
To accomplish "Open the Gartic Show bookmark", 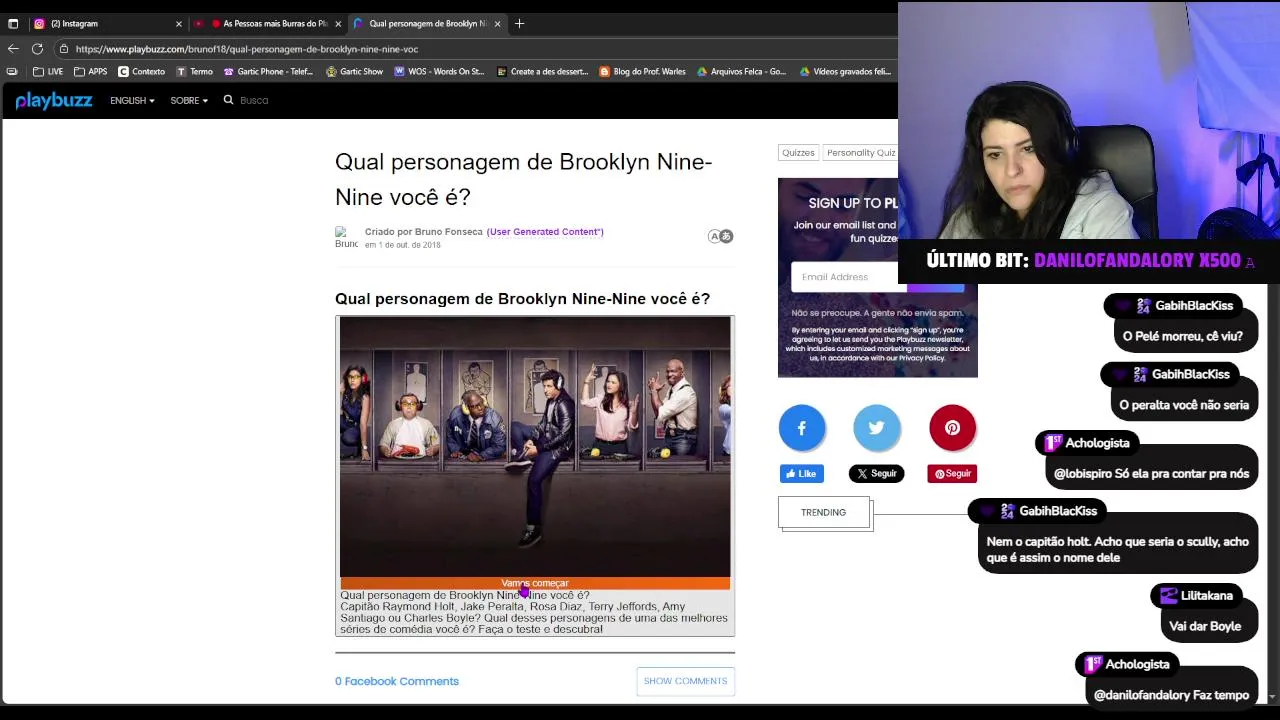I will 354,71.
